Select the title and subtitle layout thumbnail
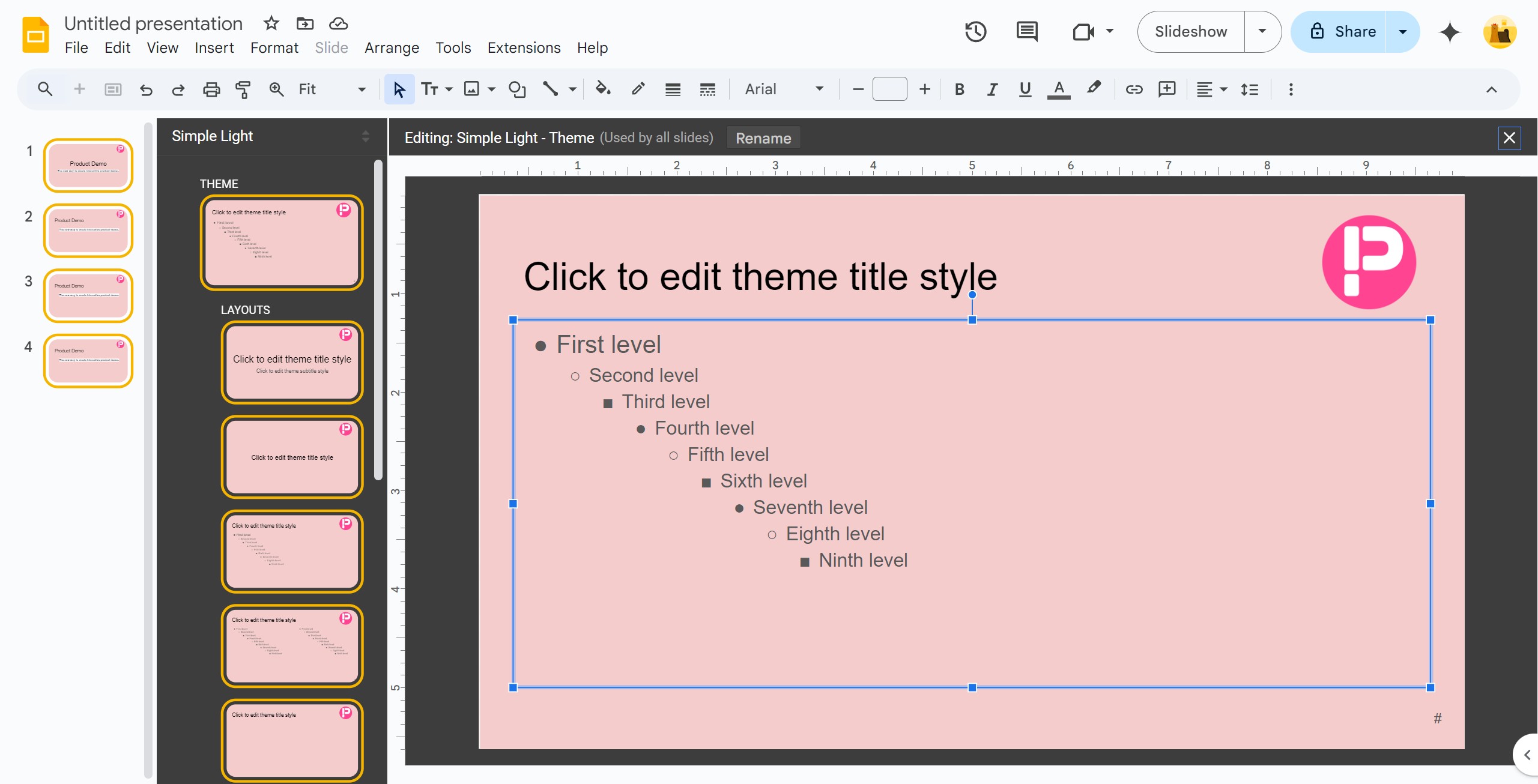 click(292, 362)
